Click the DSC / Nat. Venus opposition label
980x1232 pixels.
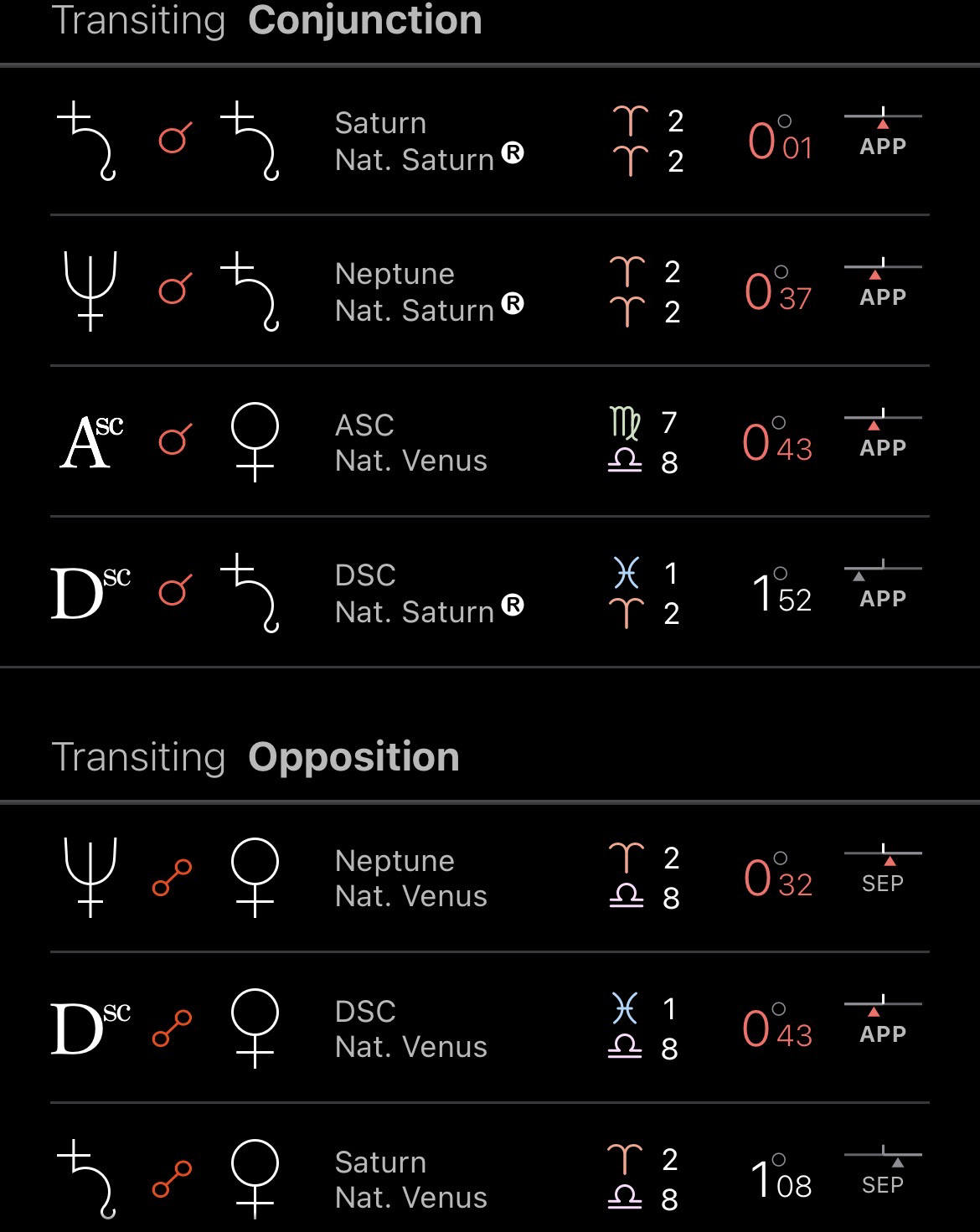point(410,1028)
